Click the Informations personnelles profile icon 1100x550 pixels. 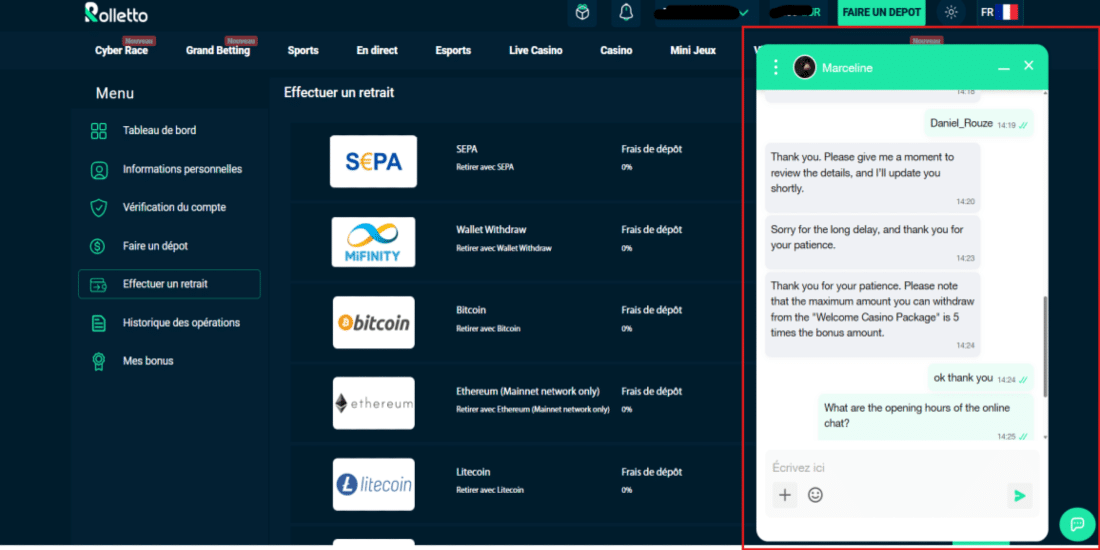pyautogui.click(x=99, y=170)
